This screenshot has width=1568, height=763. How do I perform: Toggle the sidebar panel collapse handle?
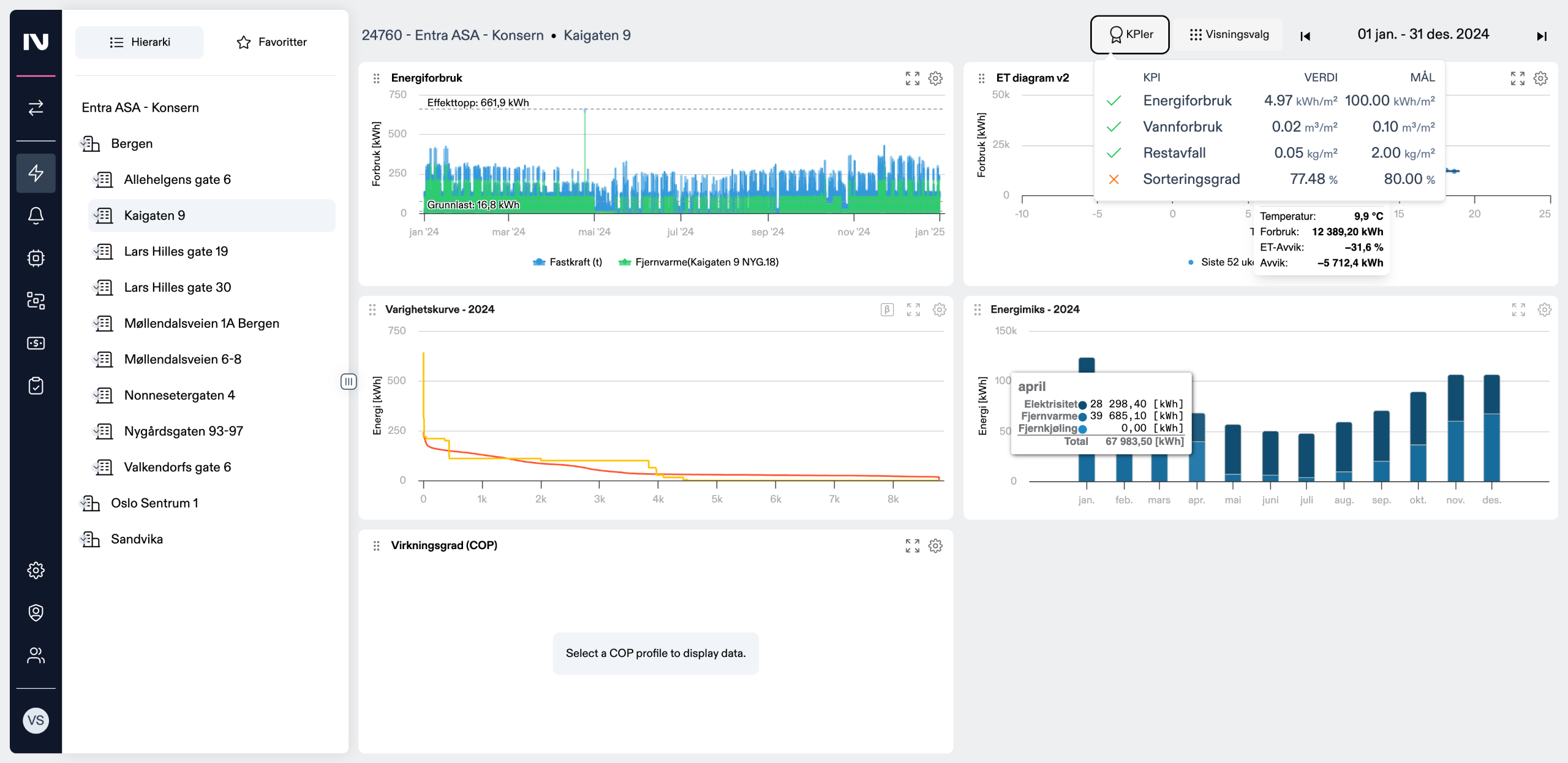[x=348, y=382]
